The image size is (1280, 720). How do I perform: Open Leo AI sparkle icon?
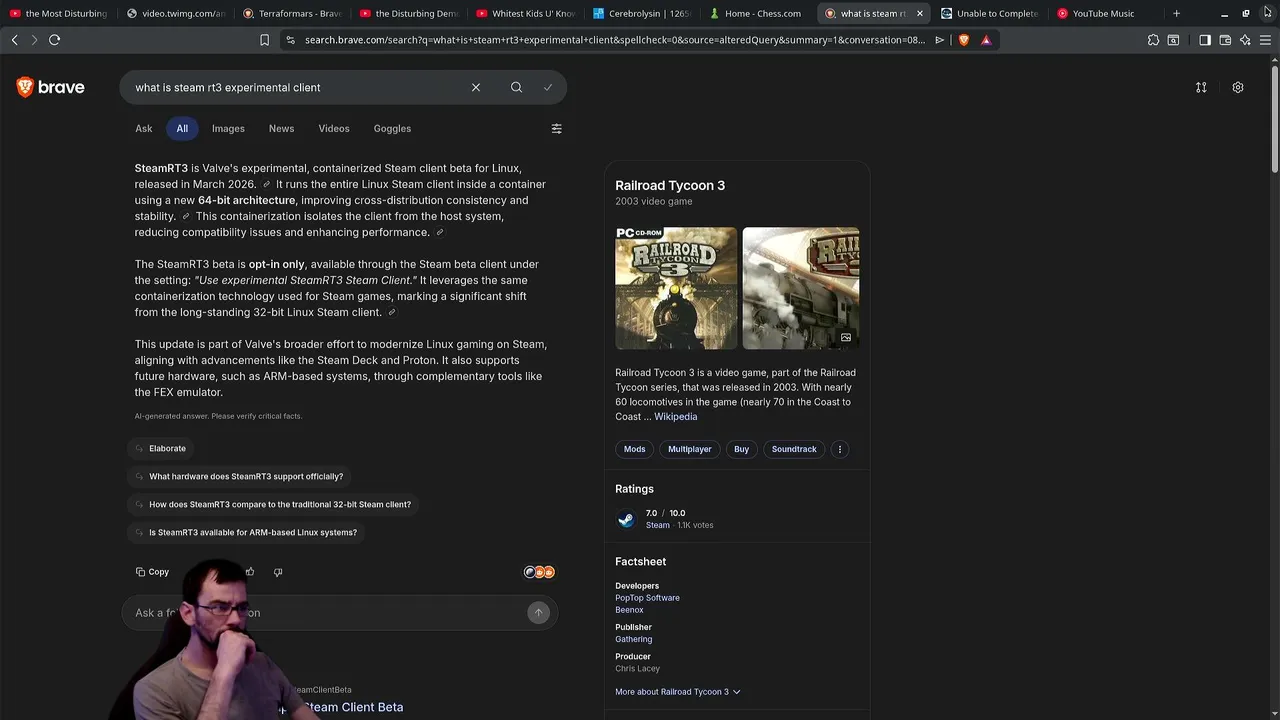click(x=1245, y=40)
